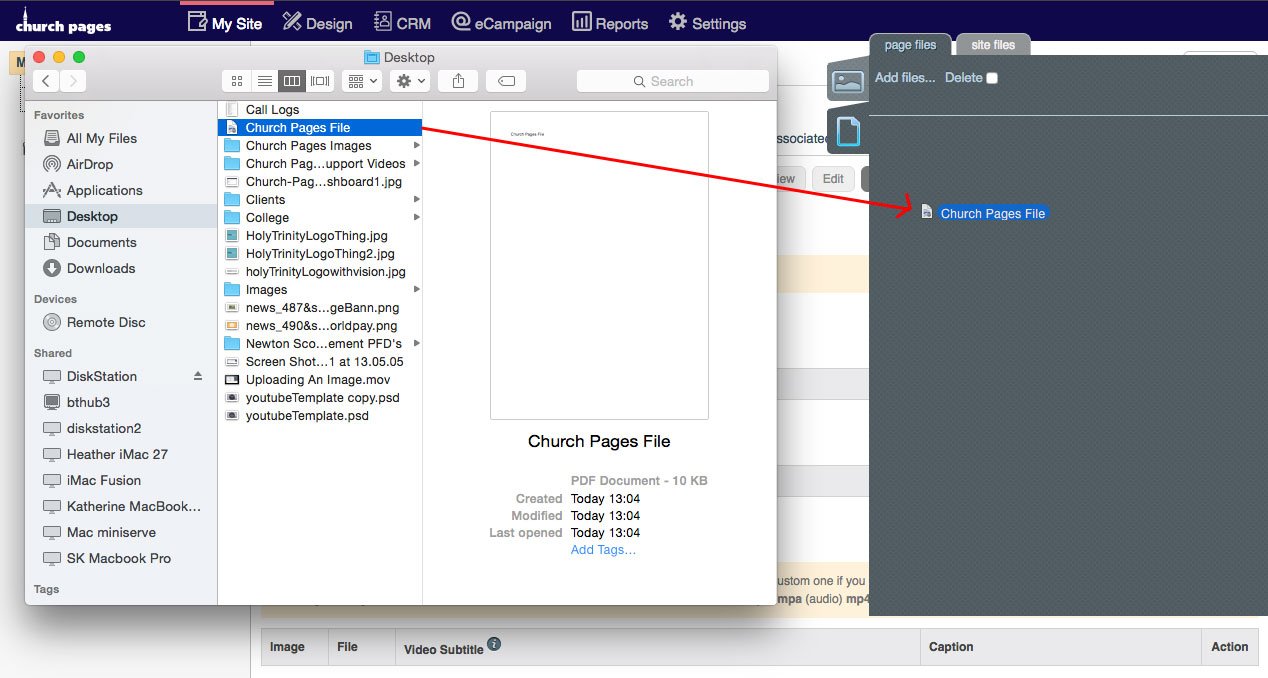Expand the Clients folder arrow
1268x678 pixels.
[416, 200]
